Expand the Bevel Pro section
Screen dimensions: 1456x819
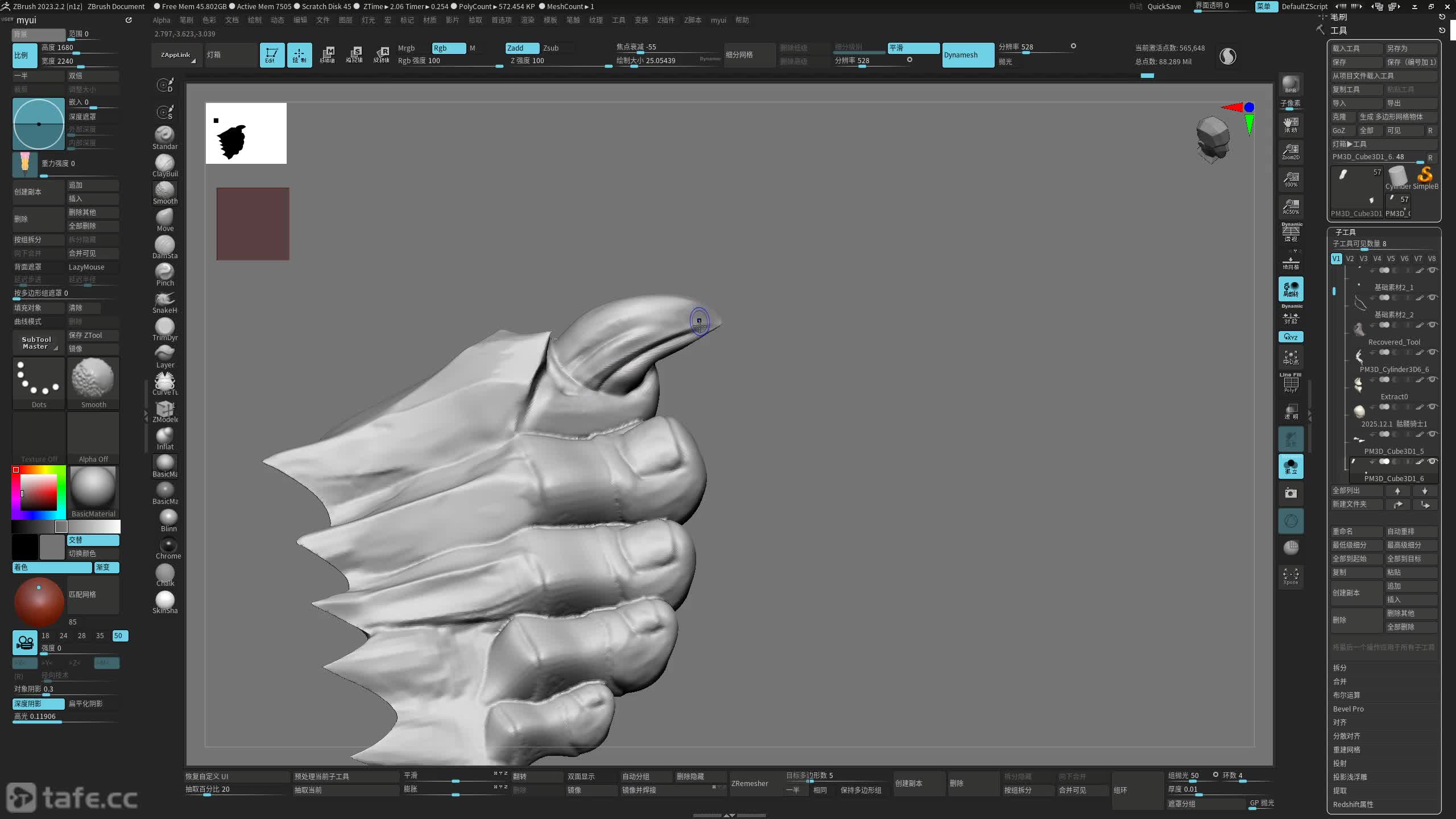pos(1348,709)
